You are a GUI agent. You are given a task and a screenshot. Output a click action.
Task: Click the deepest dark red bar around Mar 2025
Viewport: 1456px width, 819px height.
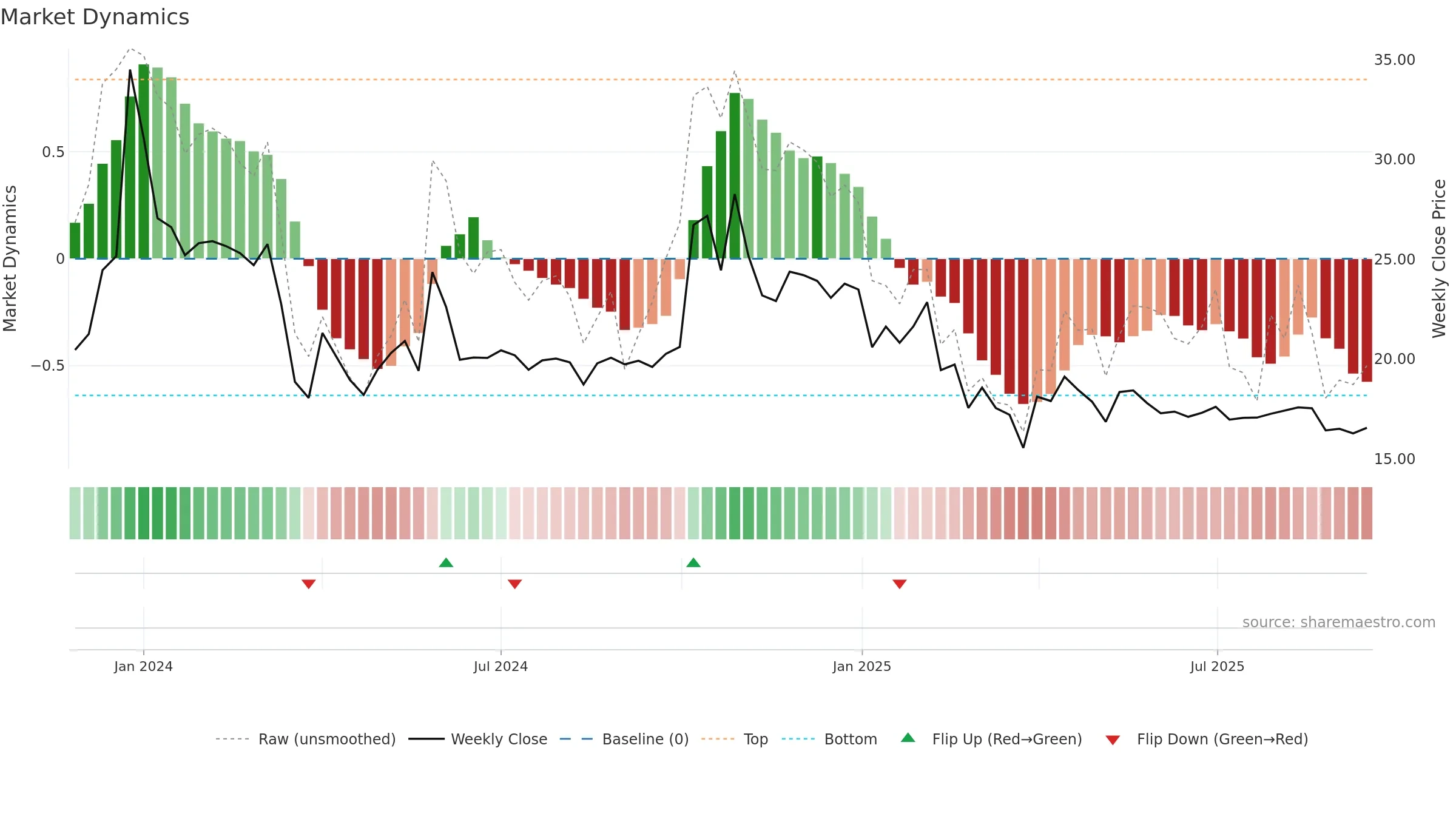[x=1023, y=331]
